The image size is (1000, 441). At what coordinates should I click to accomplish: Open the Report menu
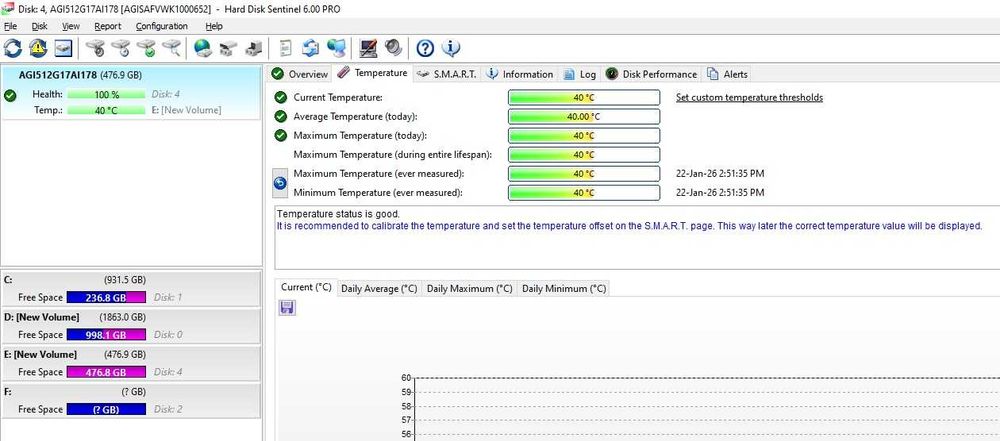[108, 26]
